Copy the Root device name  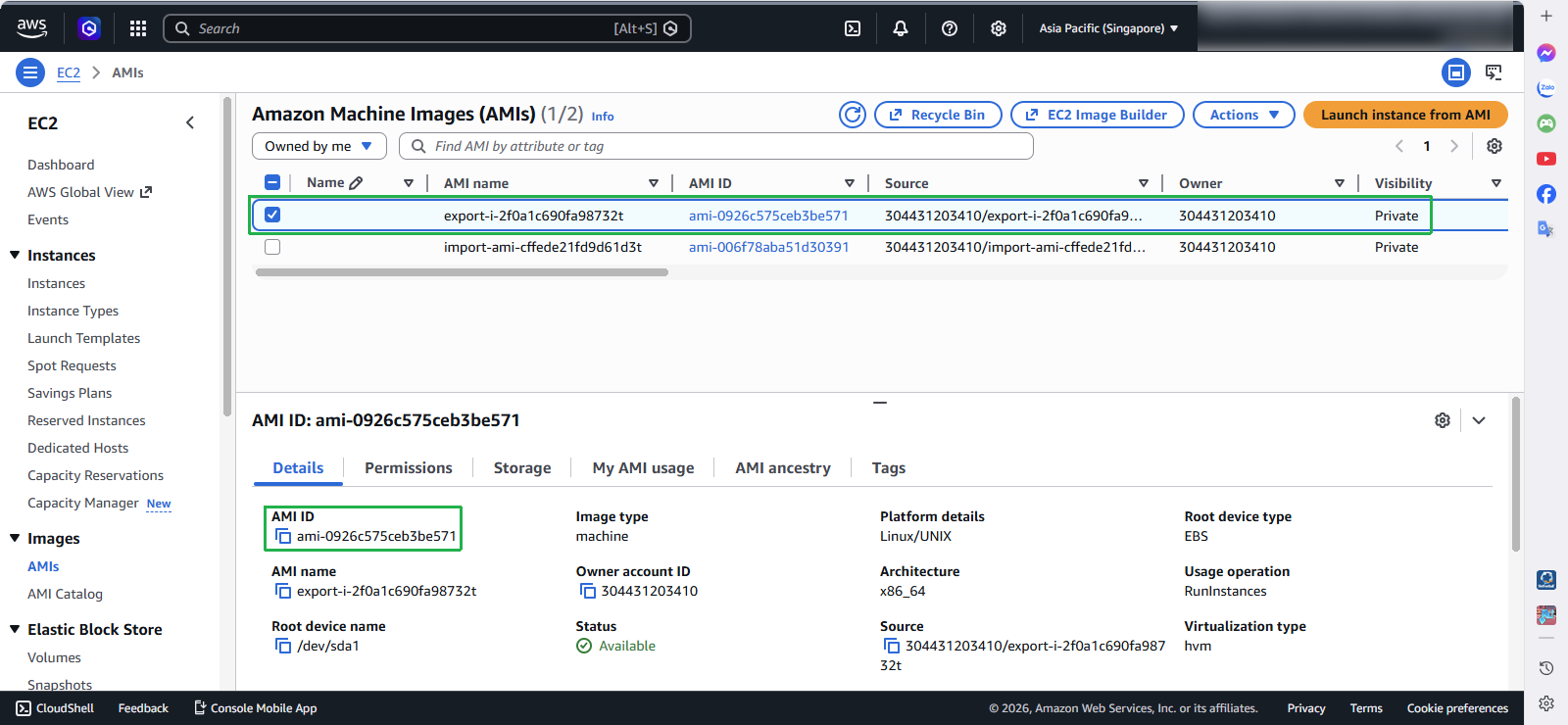coord(283,646)
